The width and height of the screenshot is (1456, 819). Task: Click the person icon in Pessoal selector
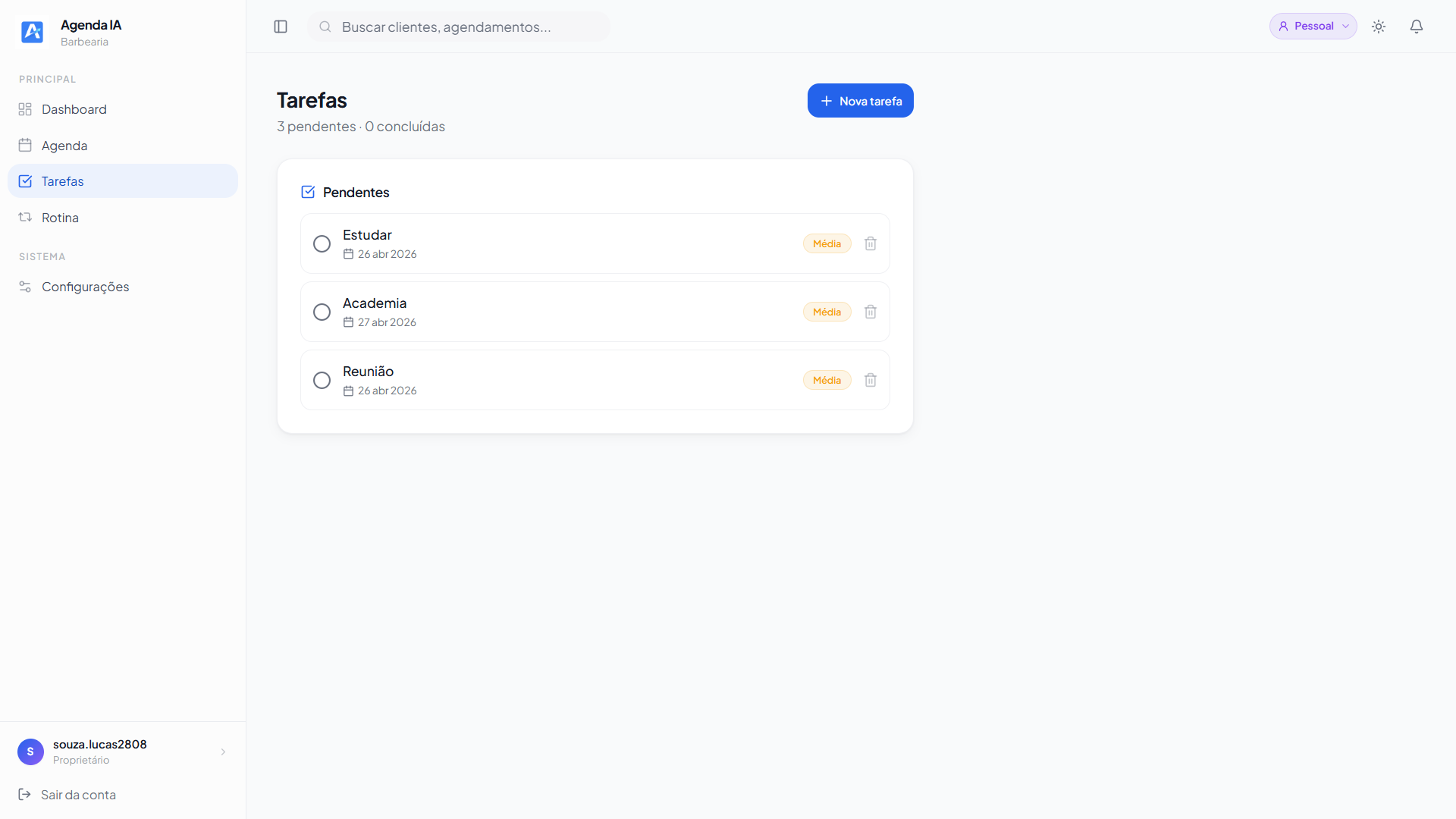[x=1283, y=27]
